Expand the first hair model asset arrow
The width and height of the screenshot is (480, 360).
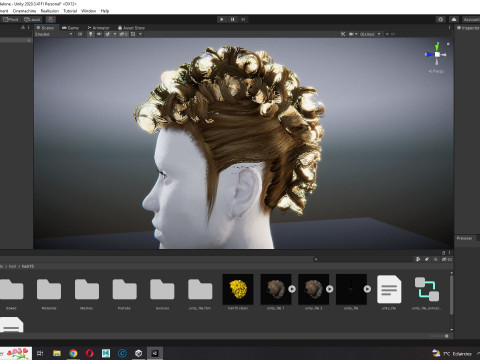(292, 289)
